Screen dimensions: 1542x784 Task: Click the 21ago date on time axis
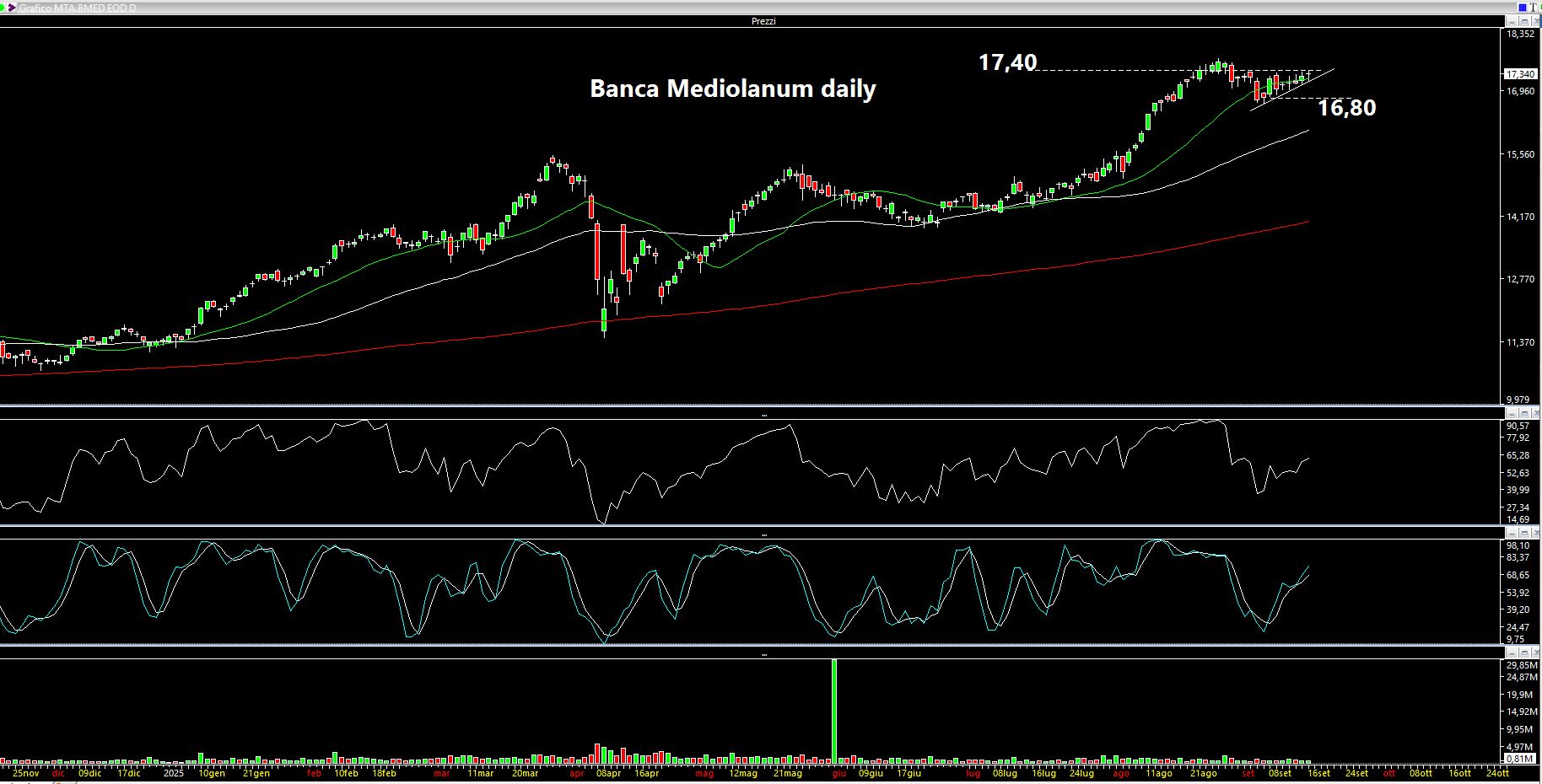click(1203, 773)
